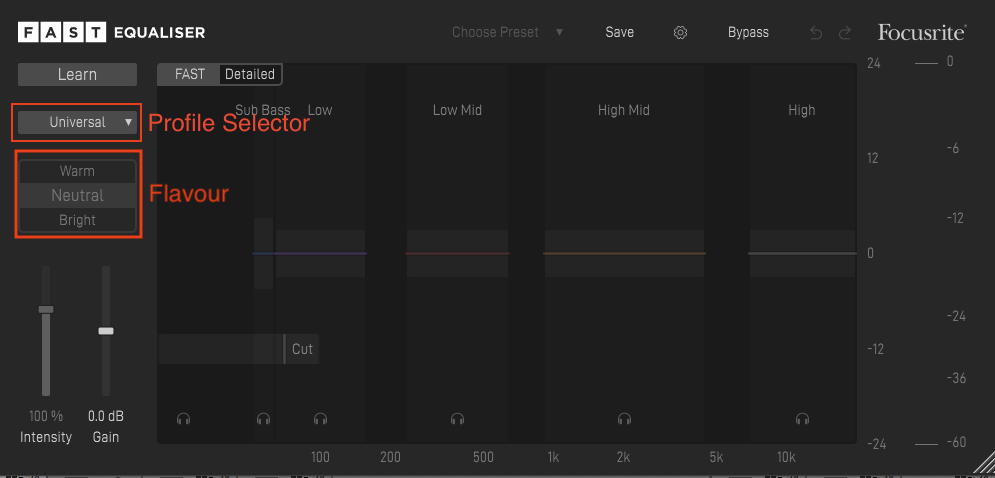
Task: Click the Low band gain line
Action: 320,253
